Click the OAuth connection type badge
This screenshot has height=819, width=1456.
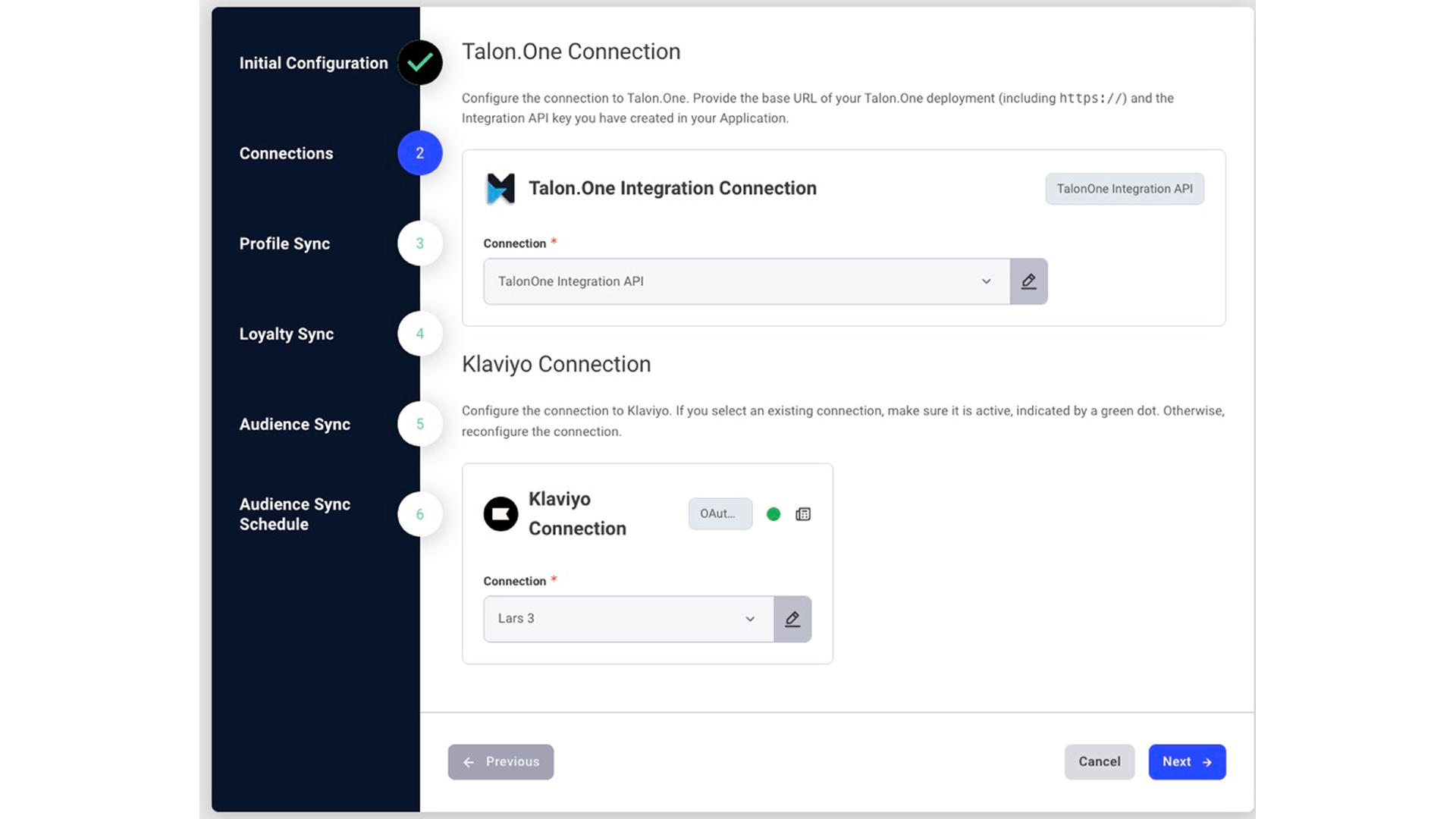720,513
